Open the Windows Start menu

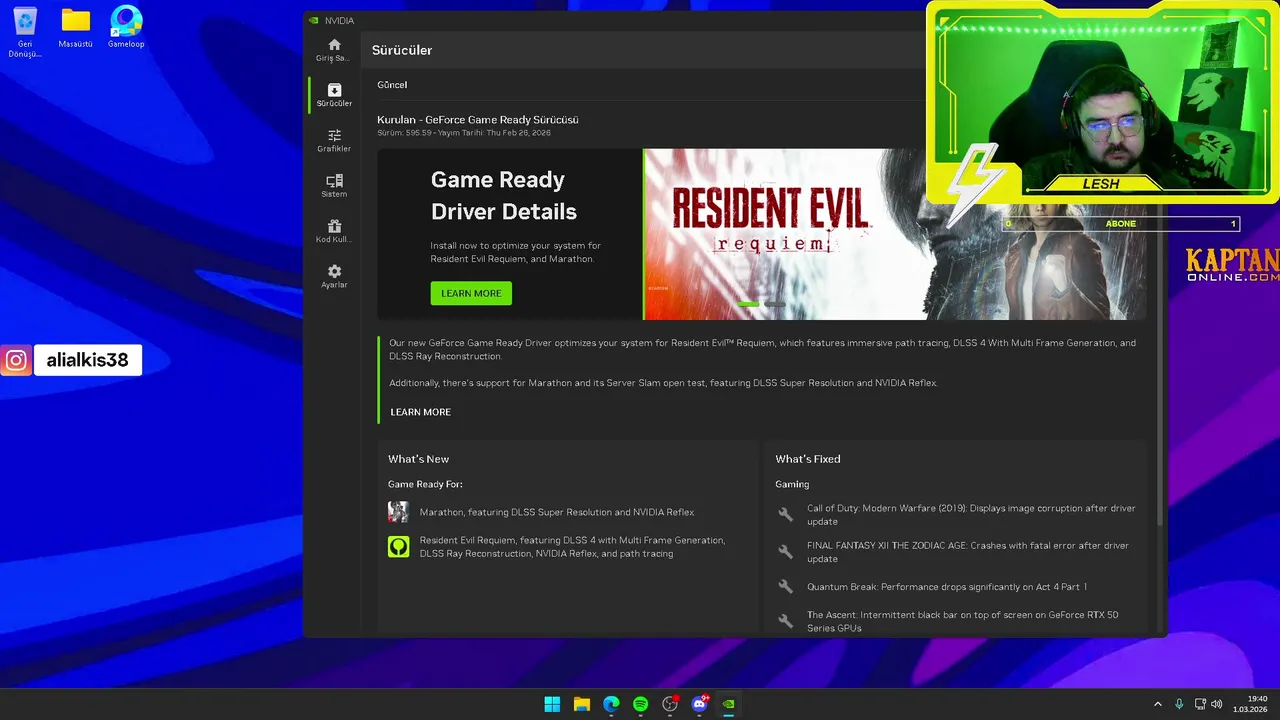click(x=552, y=704)
